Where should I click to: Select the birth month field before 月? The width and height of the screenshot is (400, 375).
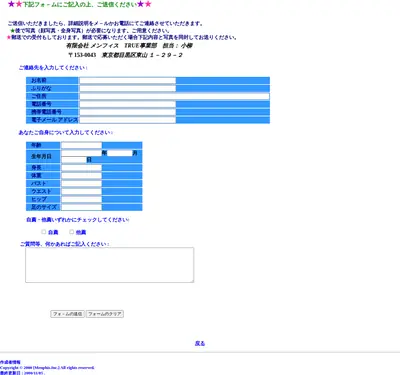[x=120, y=153]
